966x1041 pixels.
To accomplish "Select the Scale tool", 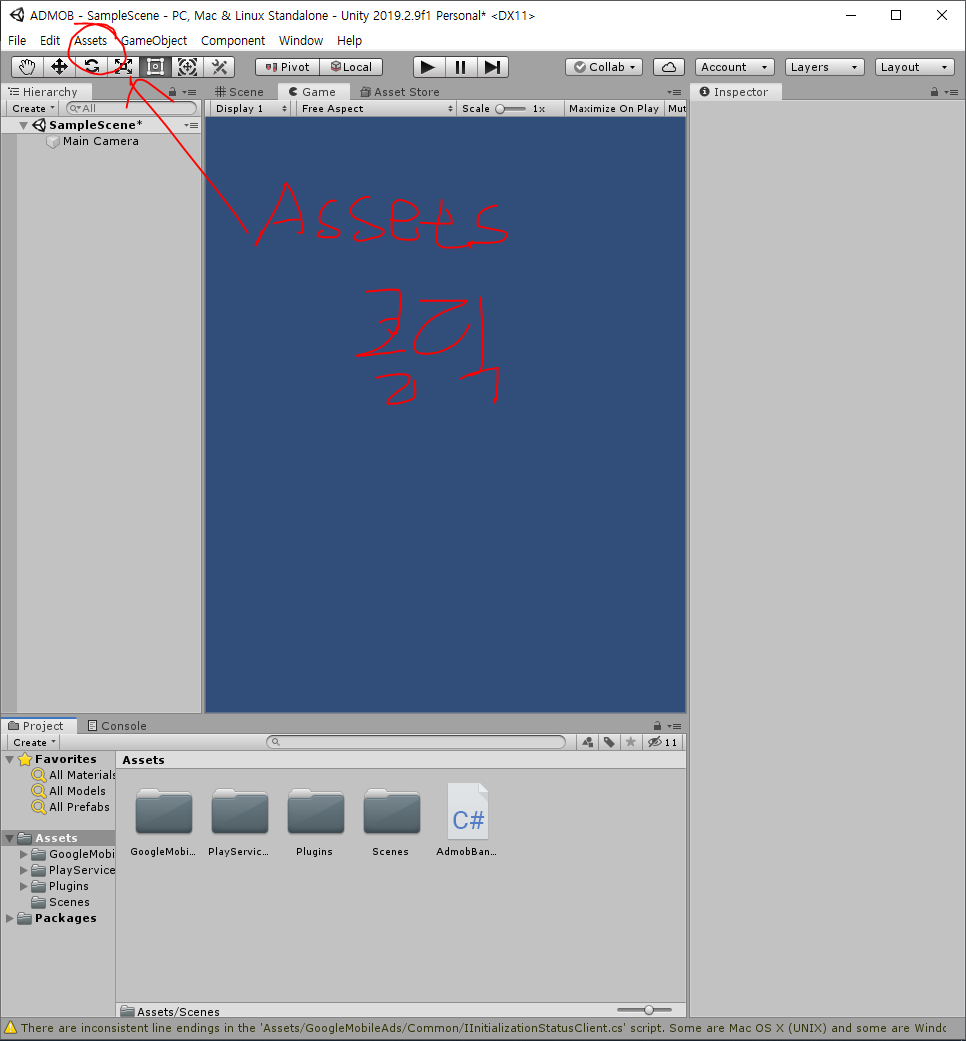I will point(123,67).
